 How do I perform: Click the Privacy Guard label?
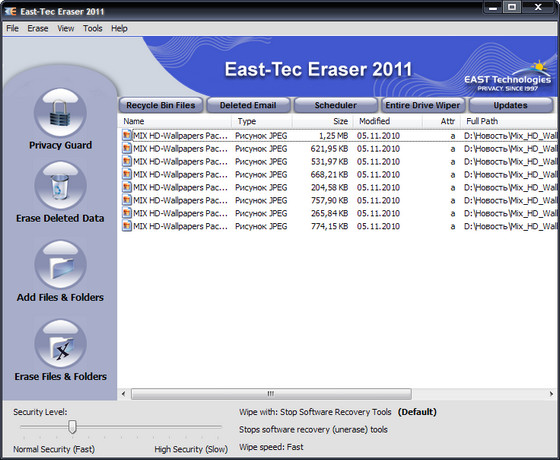point(60,145)
